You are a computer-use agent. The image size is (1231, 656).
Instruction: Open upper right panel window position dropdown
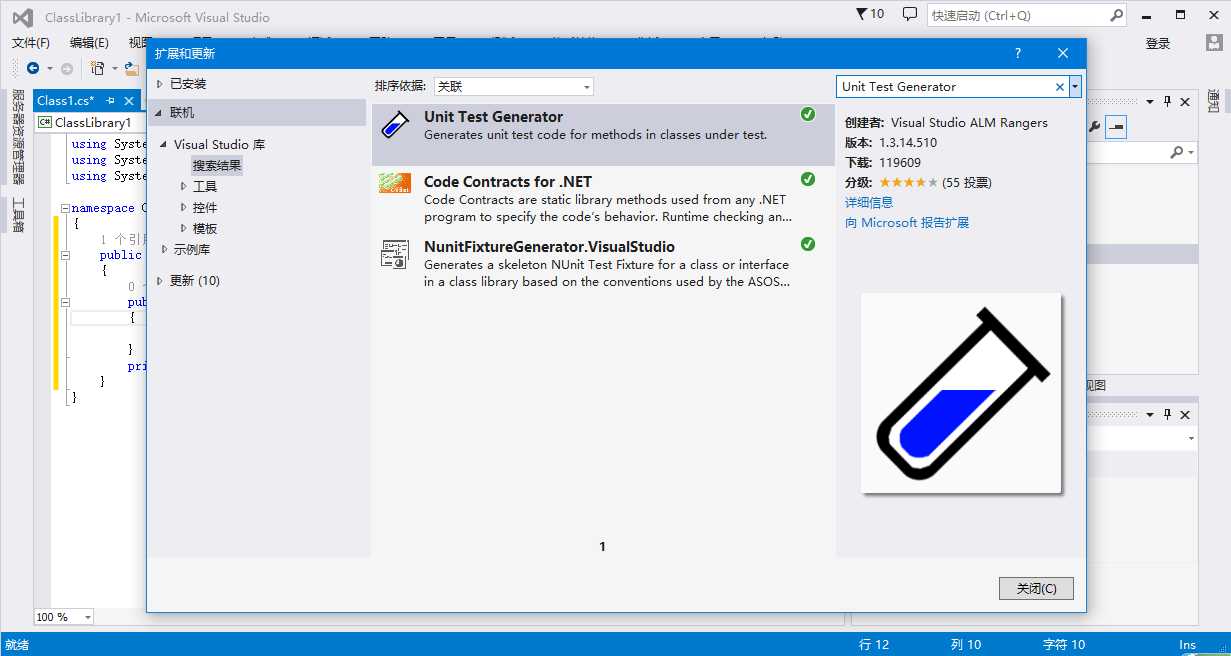pos(1150,101)
